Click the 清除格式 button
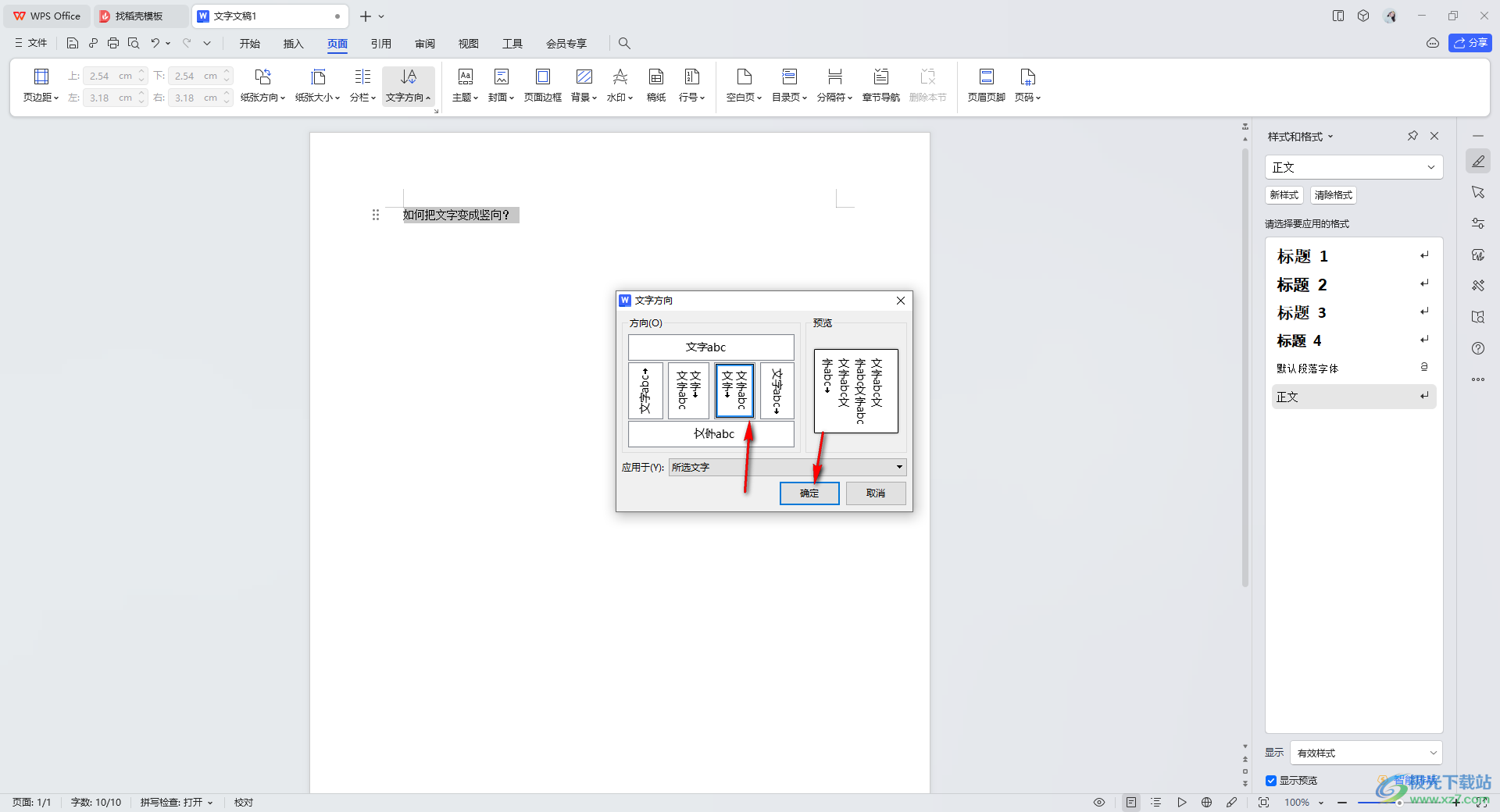1500x812 pixels. (x=1333, y=195)
